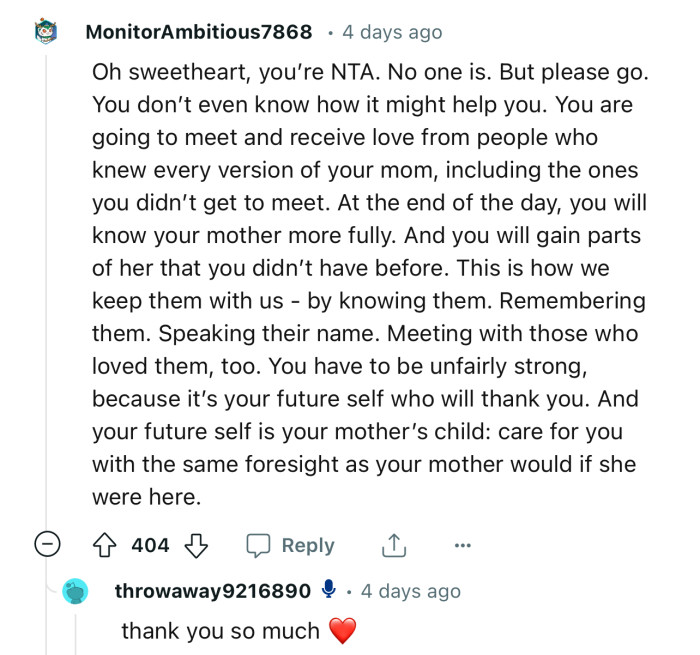Open MonitorAmbitious7868's avatar profile picture
The image size is (700, 655).
pyautogui.click(x=47, y=32)
